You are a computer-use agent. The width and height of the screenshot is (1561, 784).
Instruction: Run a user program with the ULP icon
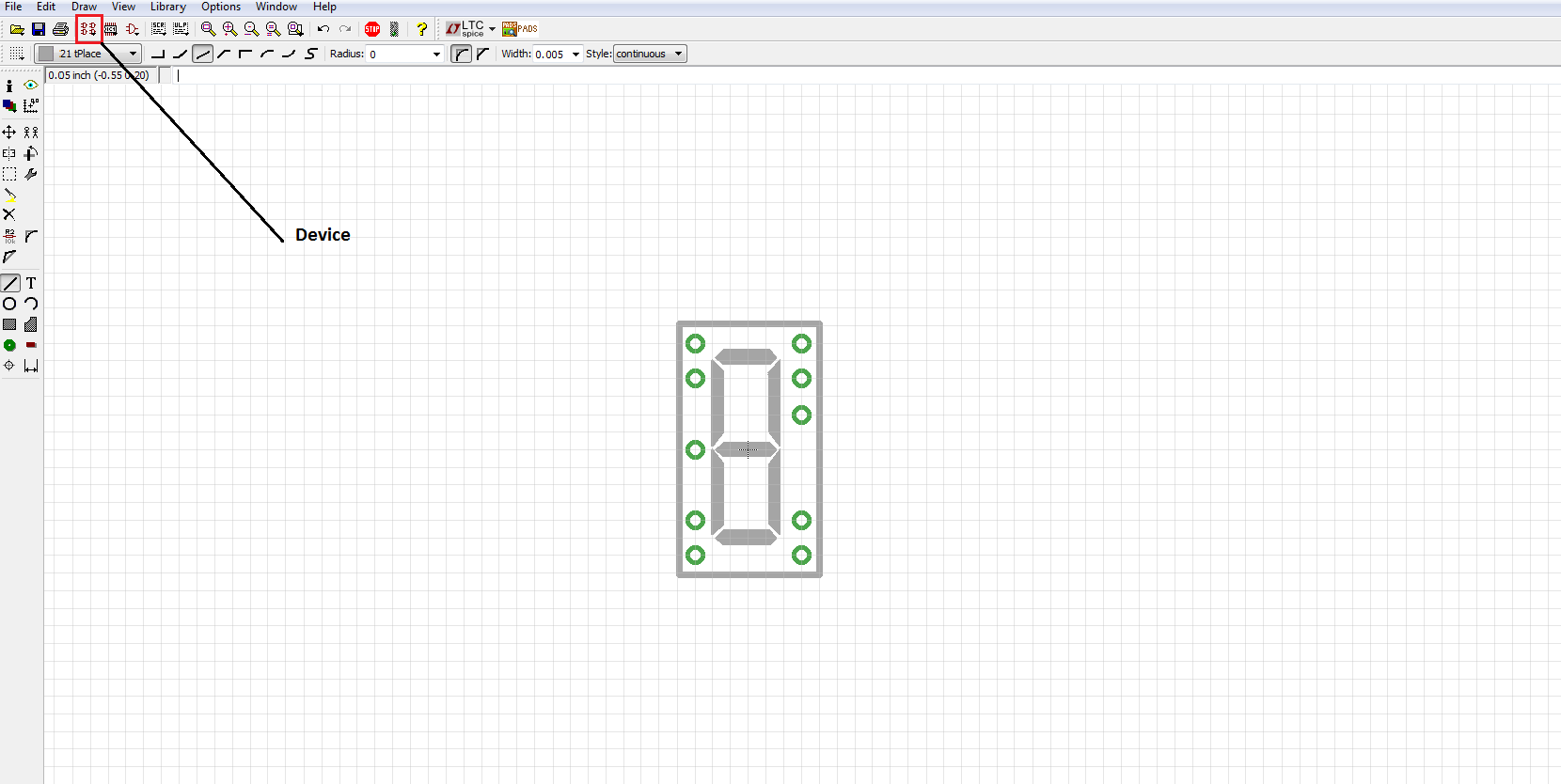tap(181, 29)
